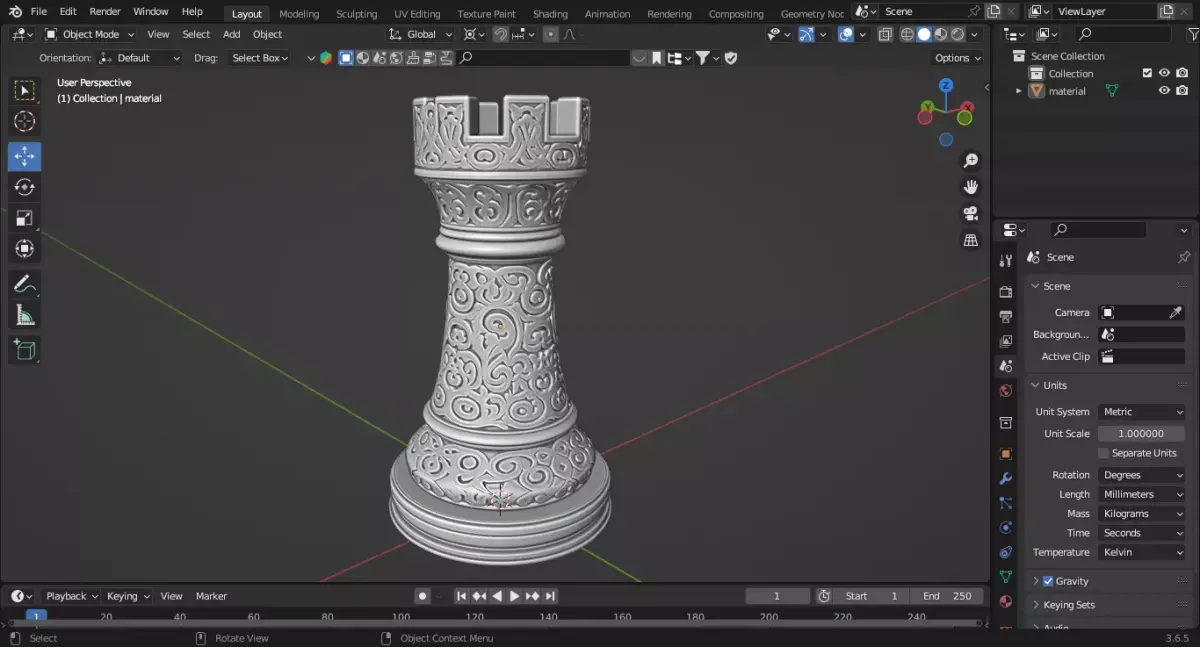
Task: Hide Collection with its eye icon
Action: tap(1164, 73)
